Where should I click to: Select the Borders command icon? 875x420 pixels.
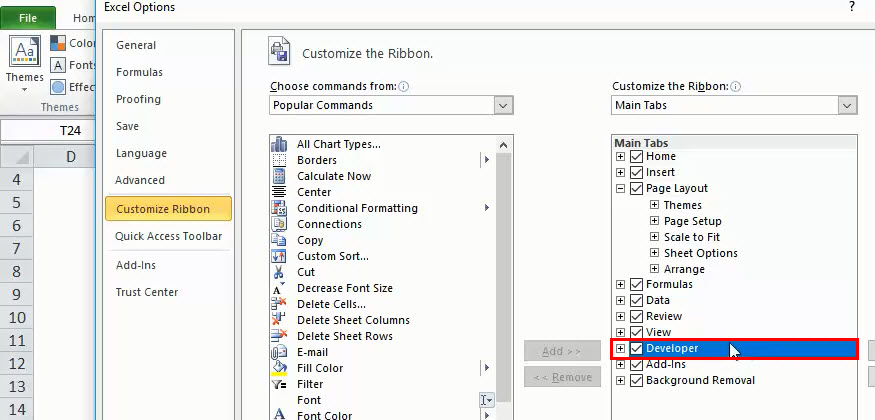click(x=280, y=160)
